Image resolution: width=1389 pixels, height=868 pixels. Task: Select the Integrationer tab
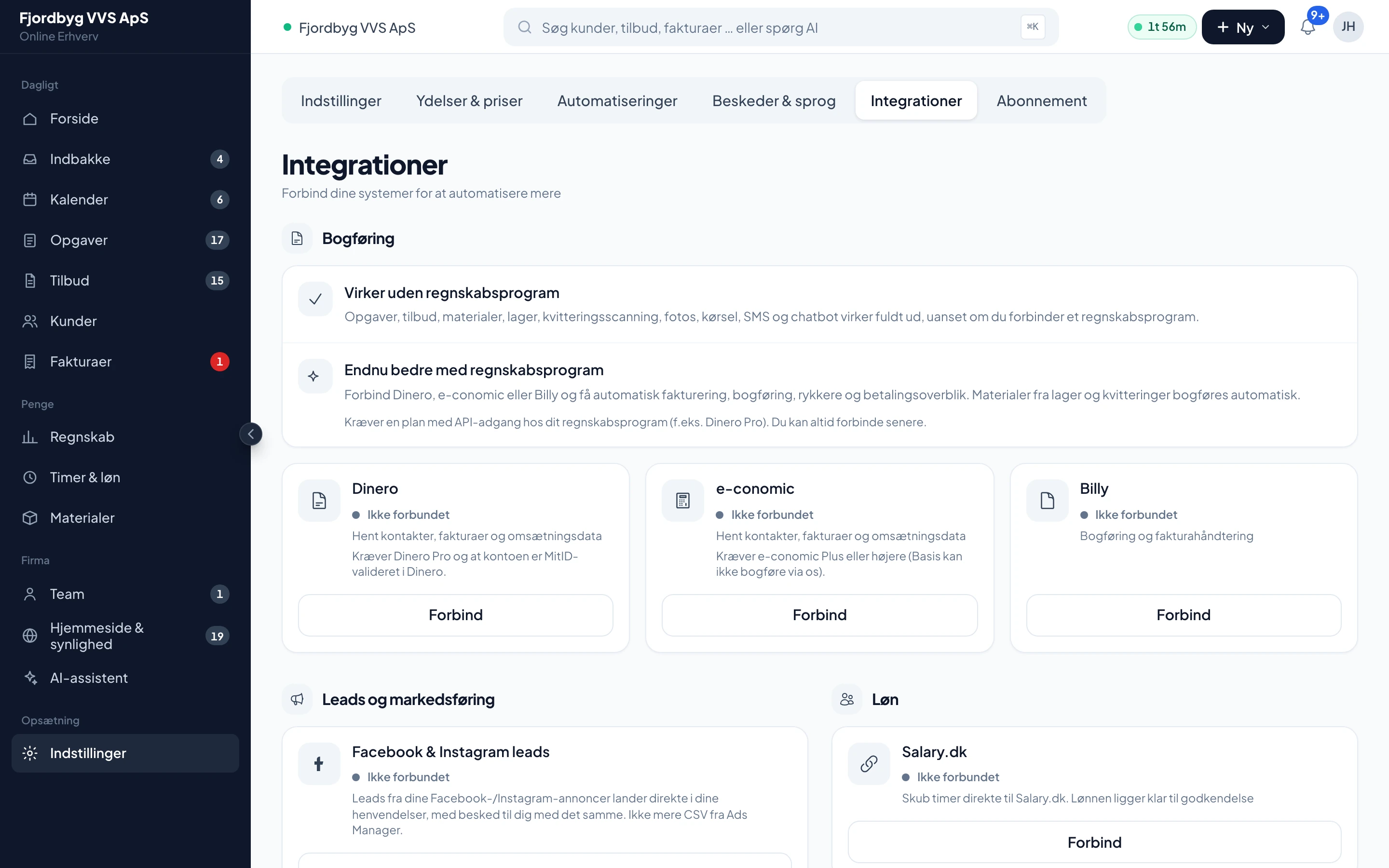(916, 100)
